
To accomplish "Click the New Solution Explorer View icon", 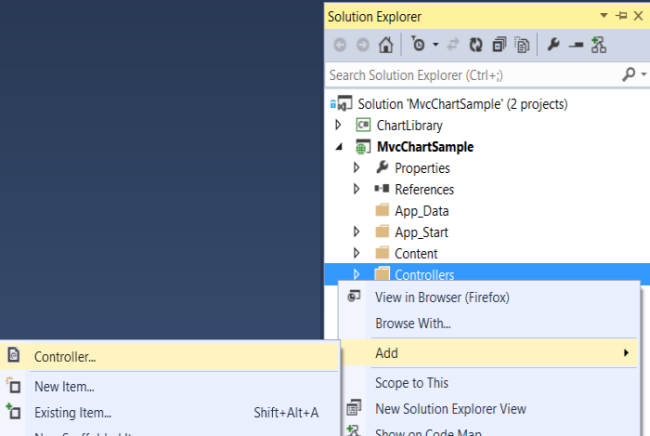I will point(354,408).
